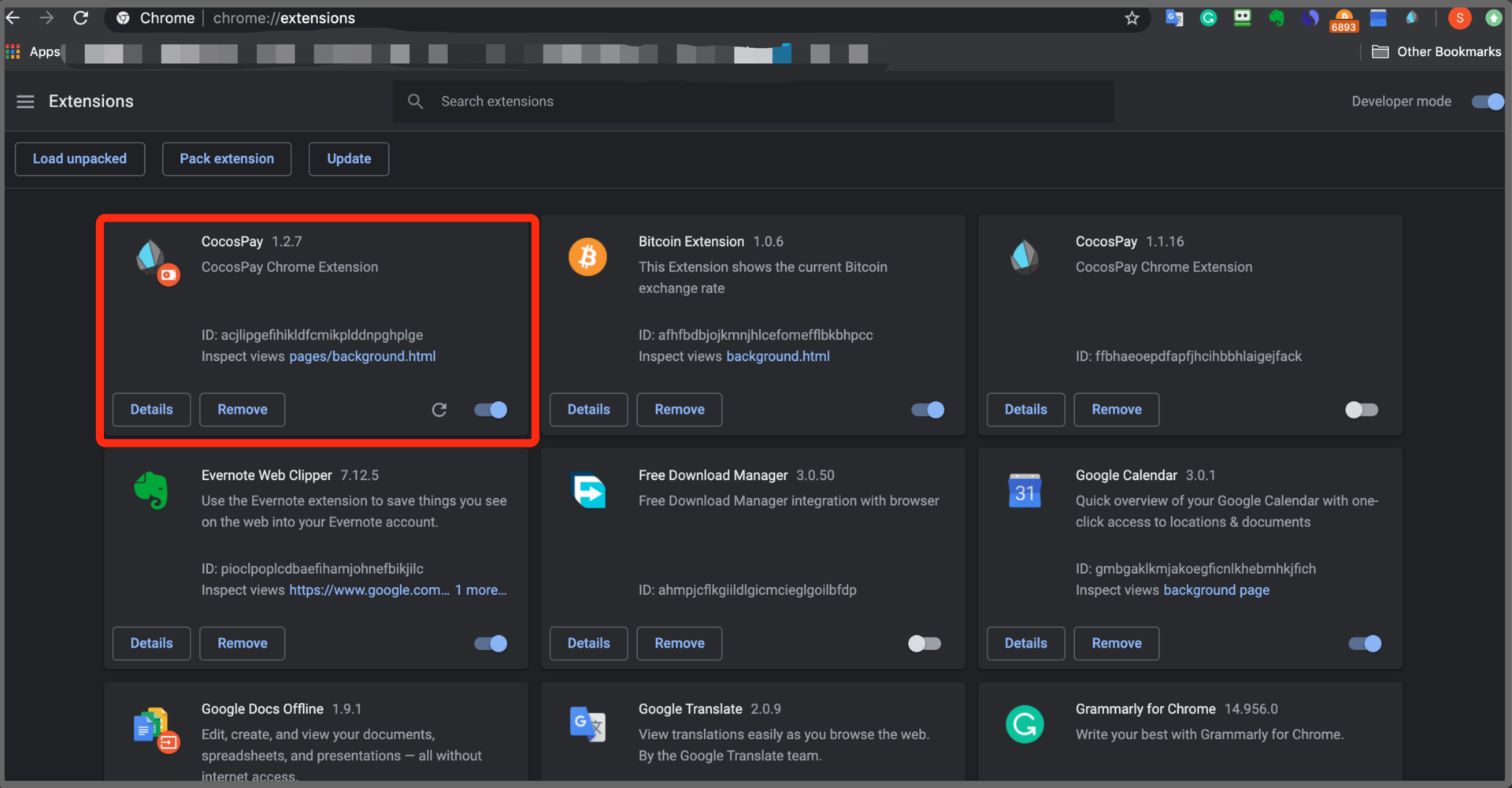Click Load unpacked button
Image resolution: width=1512 pixels, height=788 pixels.
(80, 159)
